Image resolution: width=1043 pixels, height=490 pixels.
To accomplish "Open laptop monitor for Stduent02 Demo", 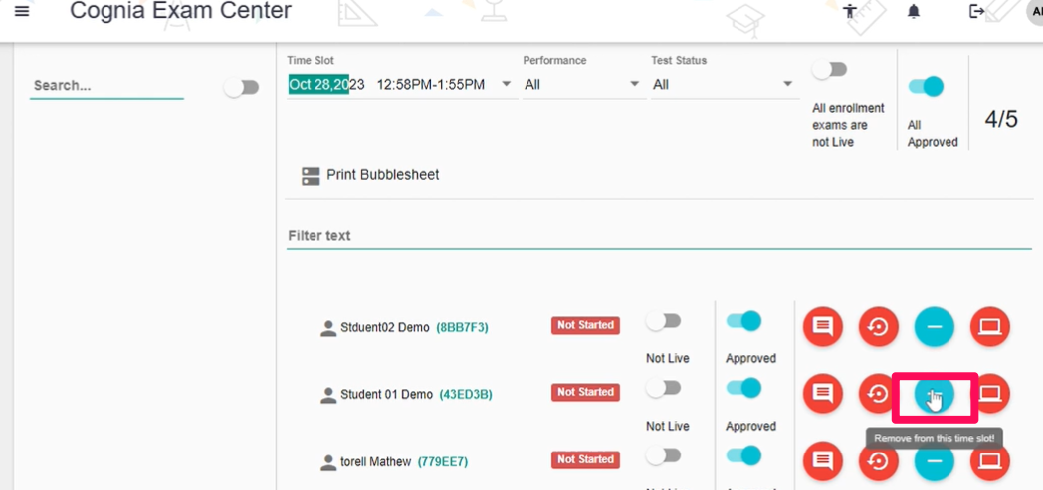I will tap(990, 326).
